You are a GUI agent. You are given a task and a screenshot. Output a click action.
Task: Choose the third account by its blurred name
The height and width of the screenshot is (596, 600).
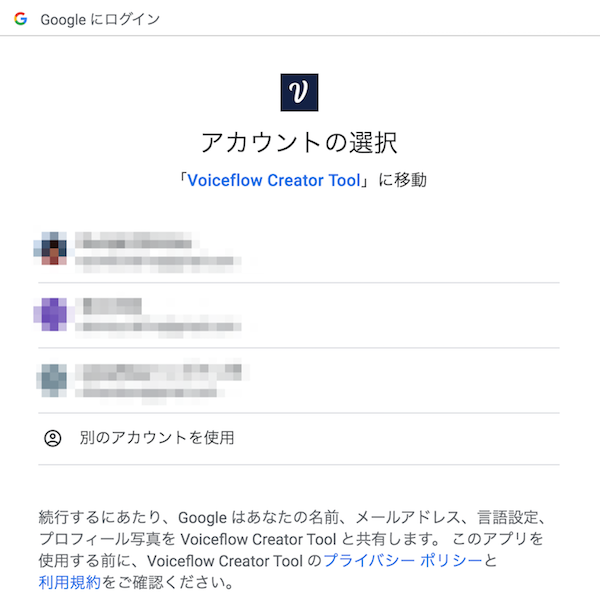162,372
